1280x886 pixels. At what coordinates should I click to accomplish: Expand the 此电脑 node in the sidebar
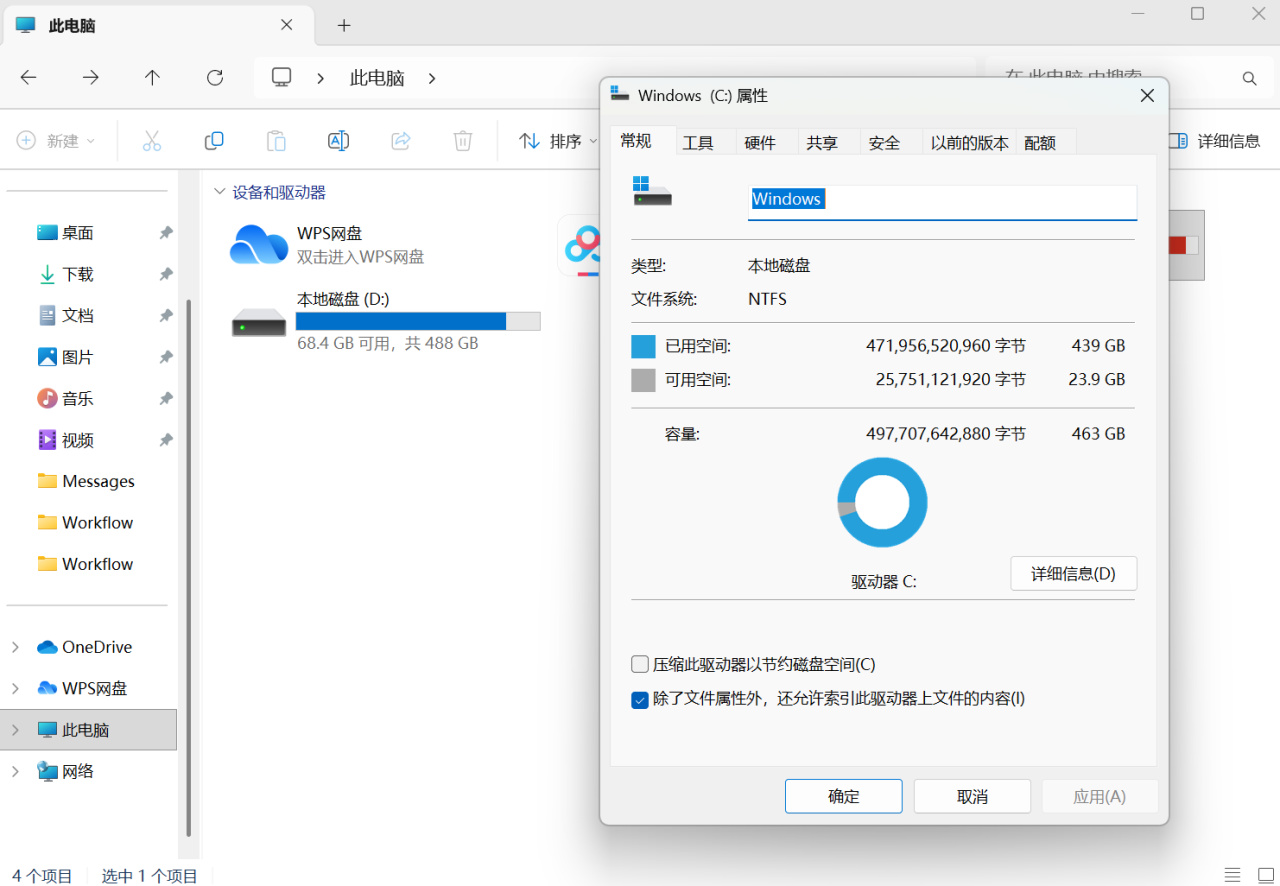15,730
